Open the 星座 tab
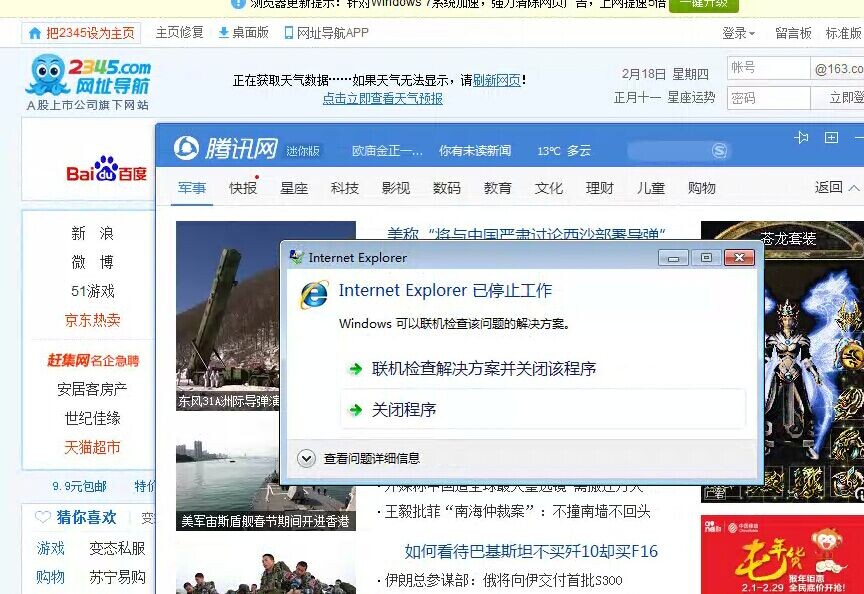Image resolution: width=864 pixels, height=594 pixels. click(294, 188)
